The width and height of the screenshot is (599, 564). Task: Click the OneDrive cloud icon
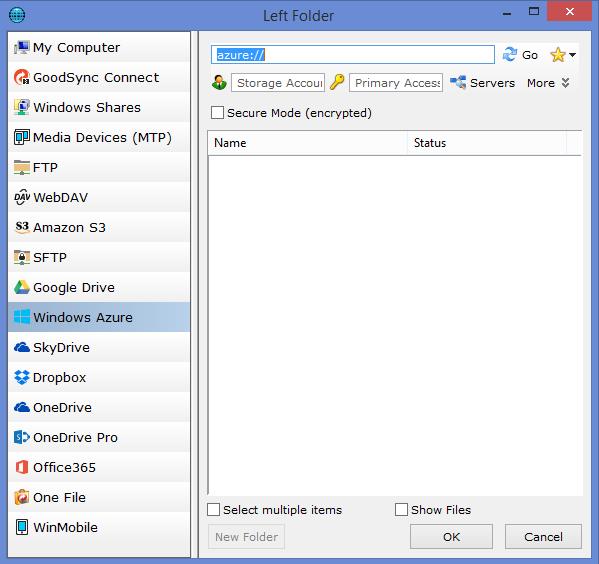coord(21,407)
